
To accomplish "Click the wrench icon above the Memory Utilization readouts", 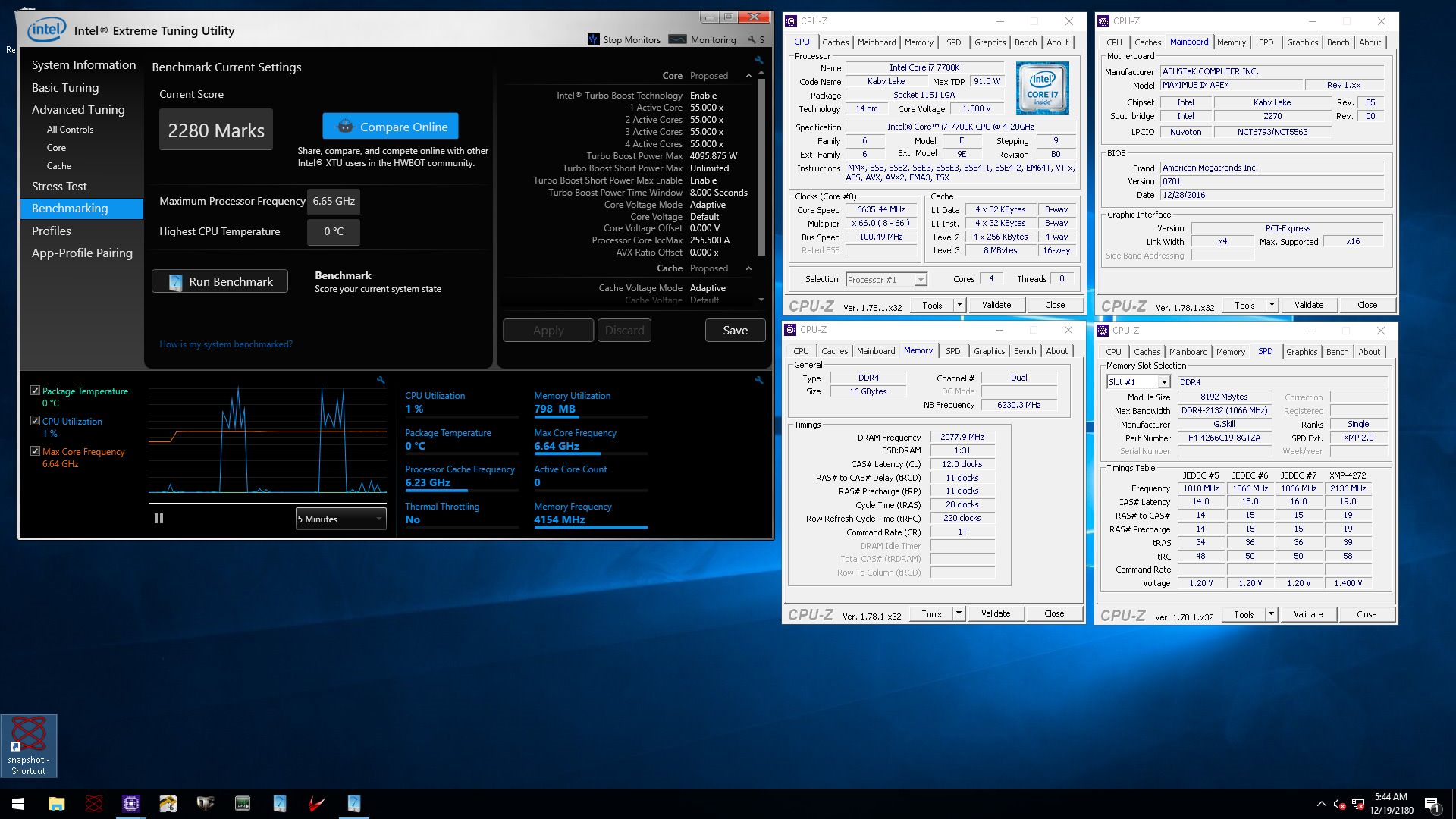I will [x=759, y=380].
